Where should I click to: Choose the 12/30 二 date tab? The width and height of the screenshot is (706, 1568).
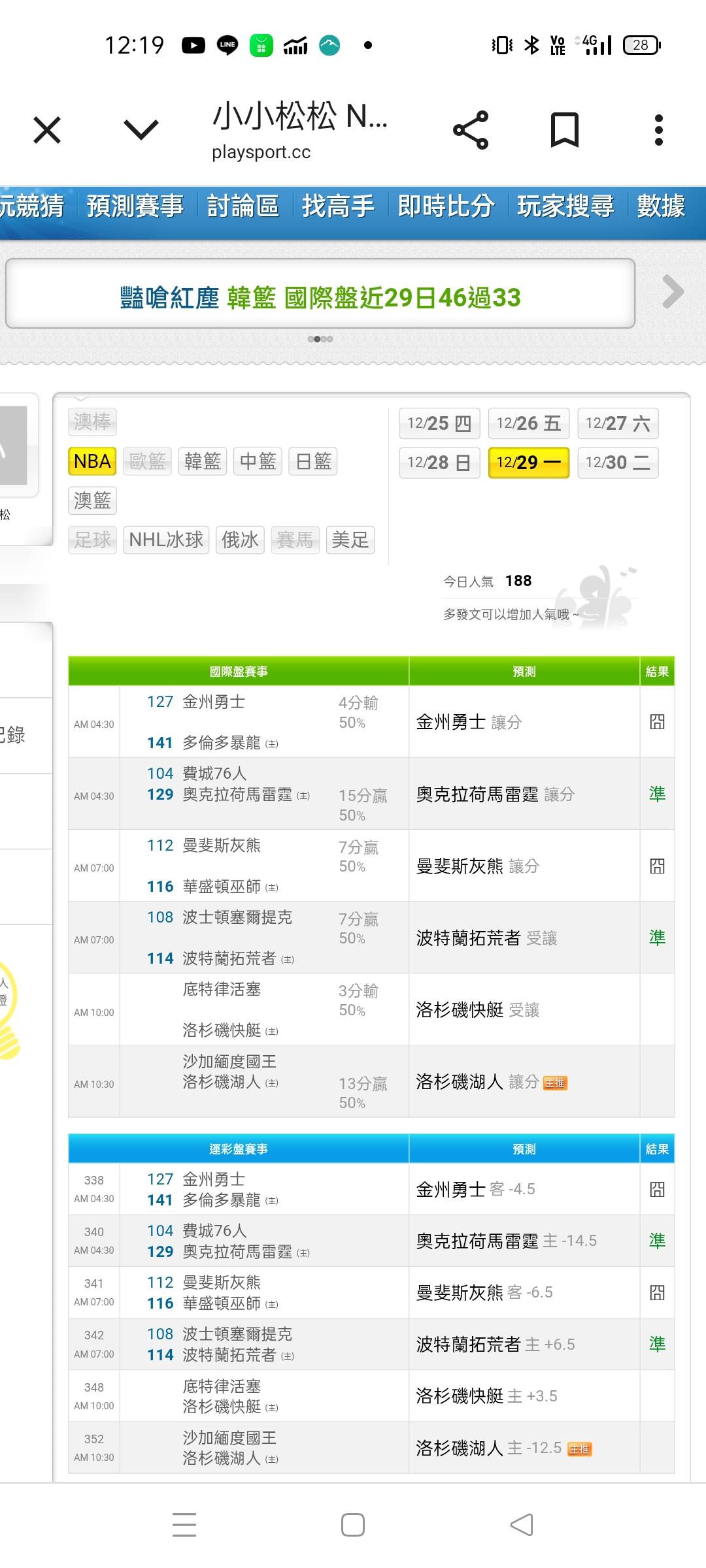[x=618, y=463]
